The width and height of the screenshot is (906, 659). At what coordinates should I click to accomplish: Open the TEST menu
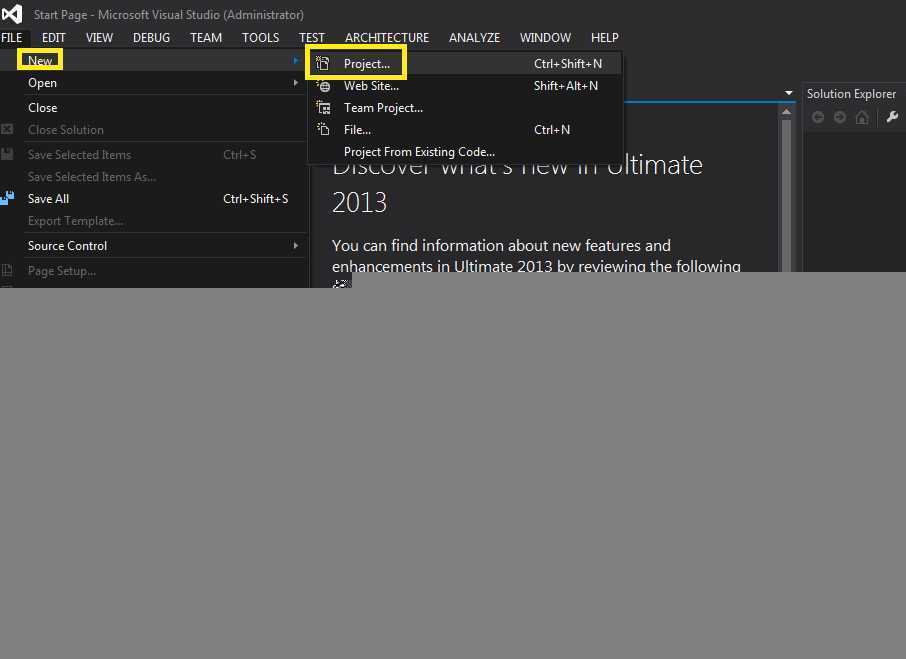[311, 38]
